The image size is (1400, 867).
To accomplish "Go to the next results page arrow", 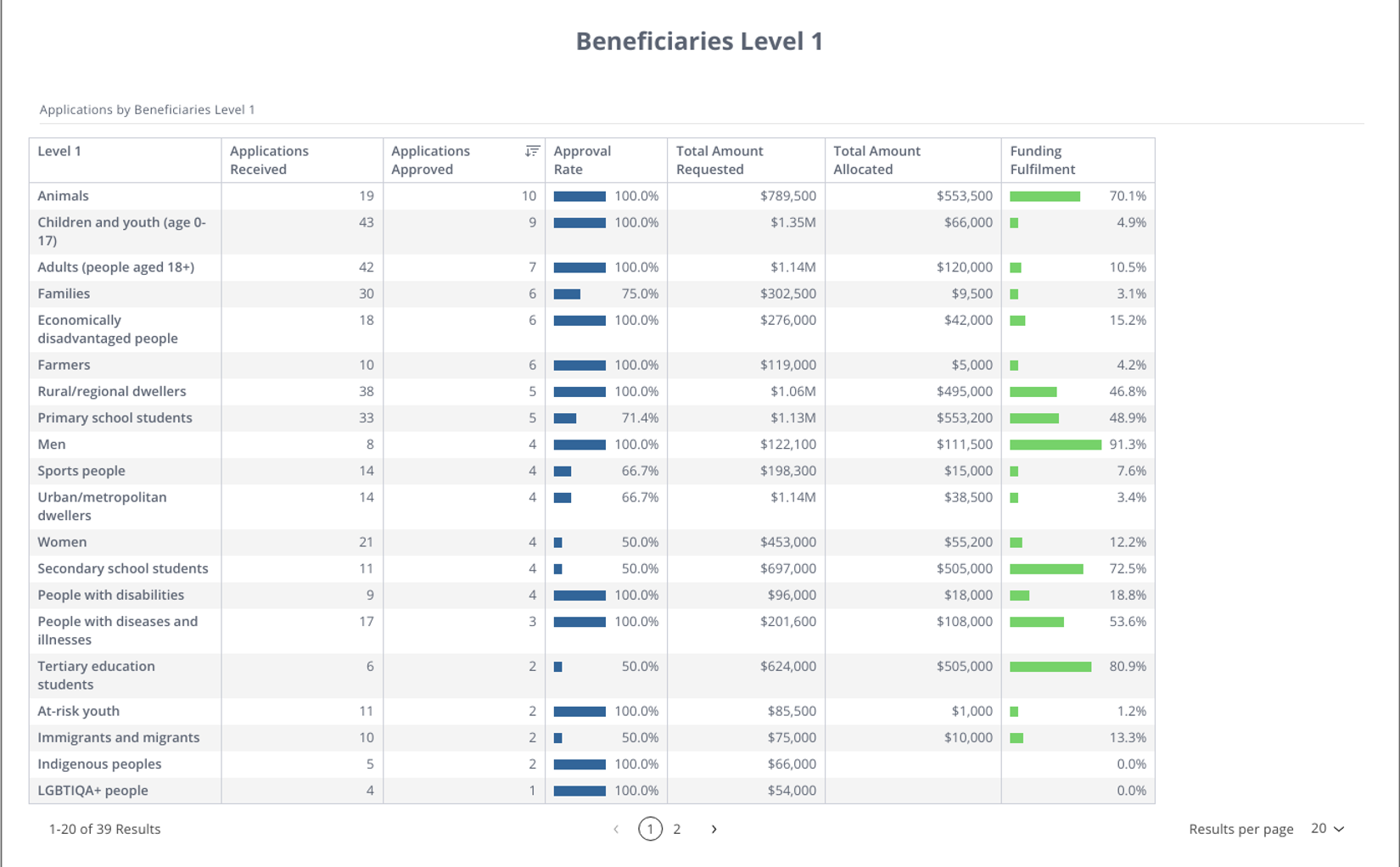I will [x=714, y=829].
